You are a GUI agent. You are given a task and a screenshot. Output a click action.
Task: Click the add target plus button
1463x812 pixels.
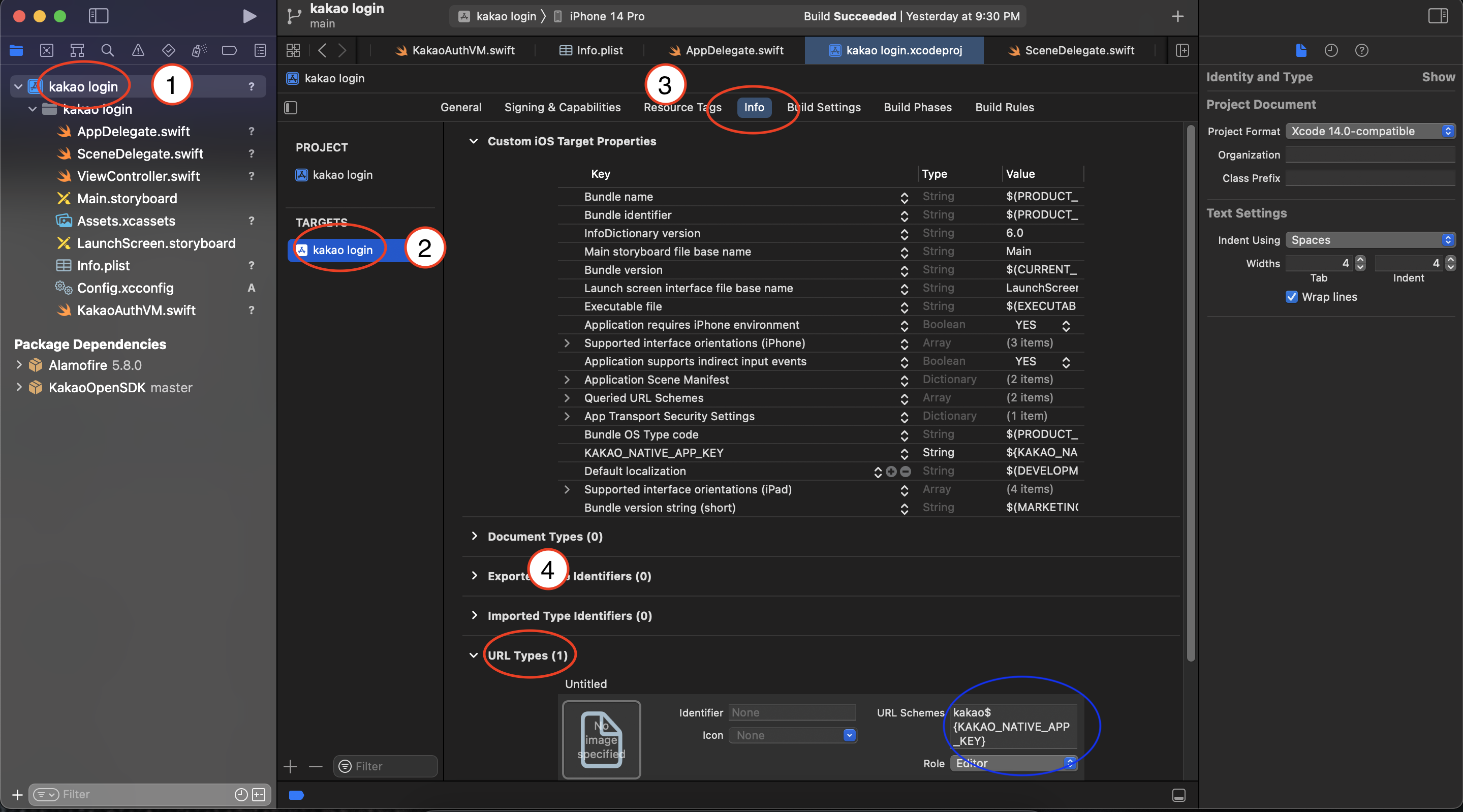290,767
